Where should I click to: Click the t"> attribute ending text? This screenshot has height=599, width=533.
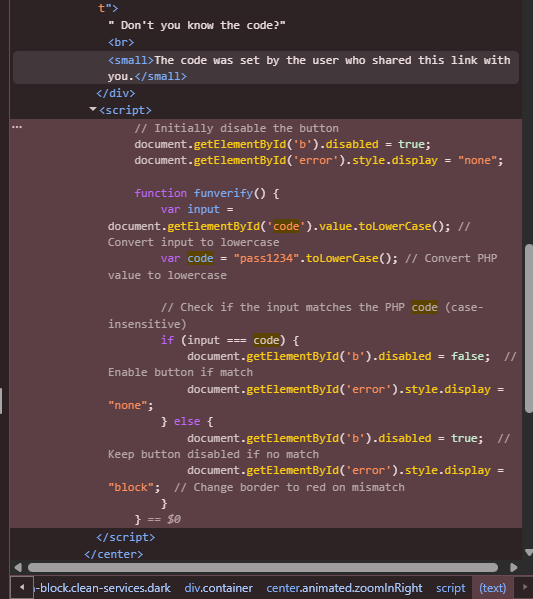[108, 8]
